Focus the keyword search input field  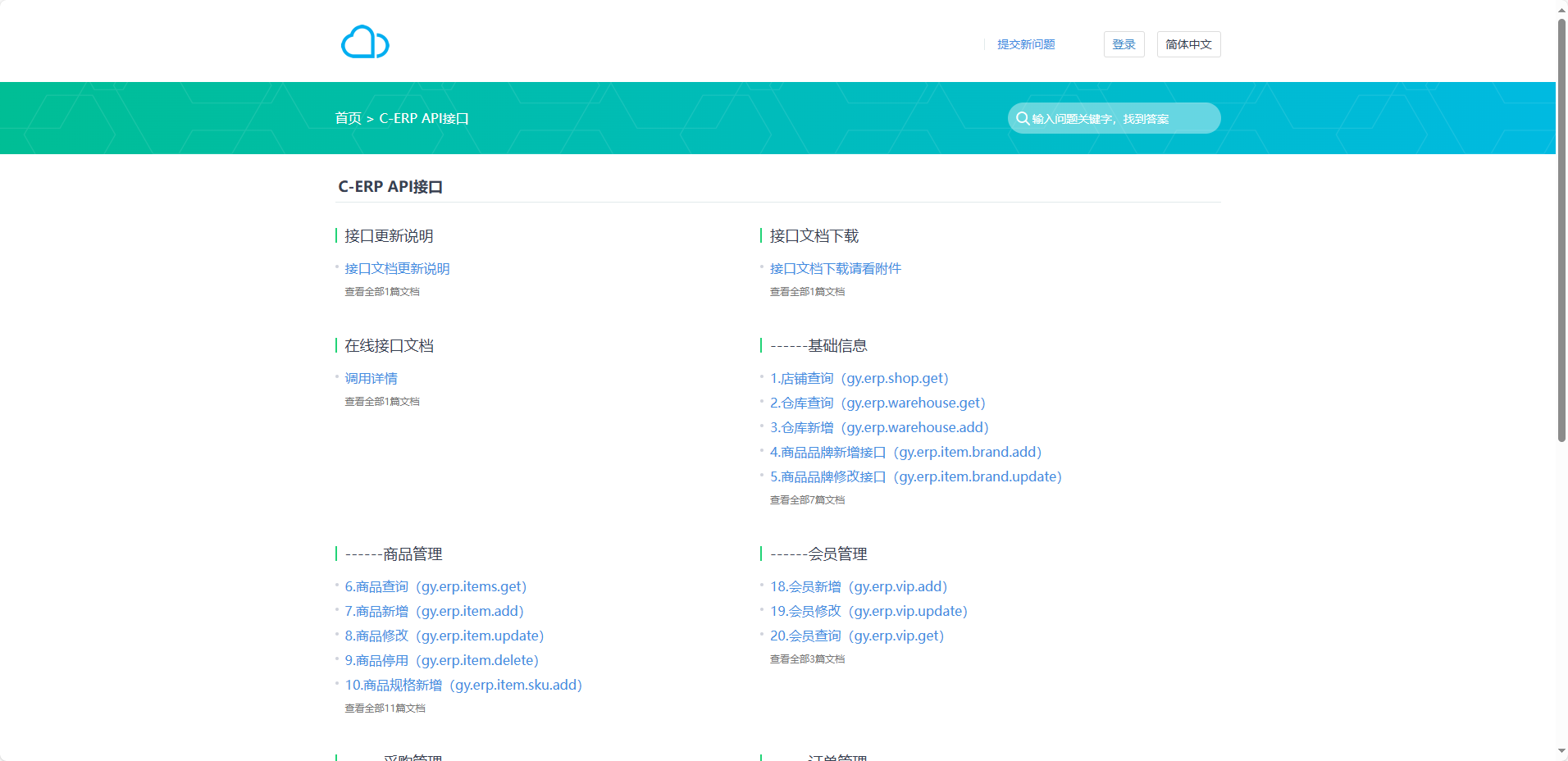(1119, 119)
